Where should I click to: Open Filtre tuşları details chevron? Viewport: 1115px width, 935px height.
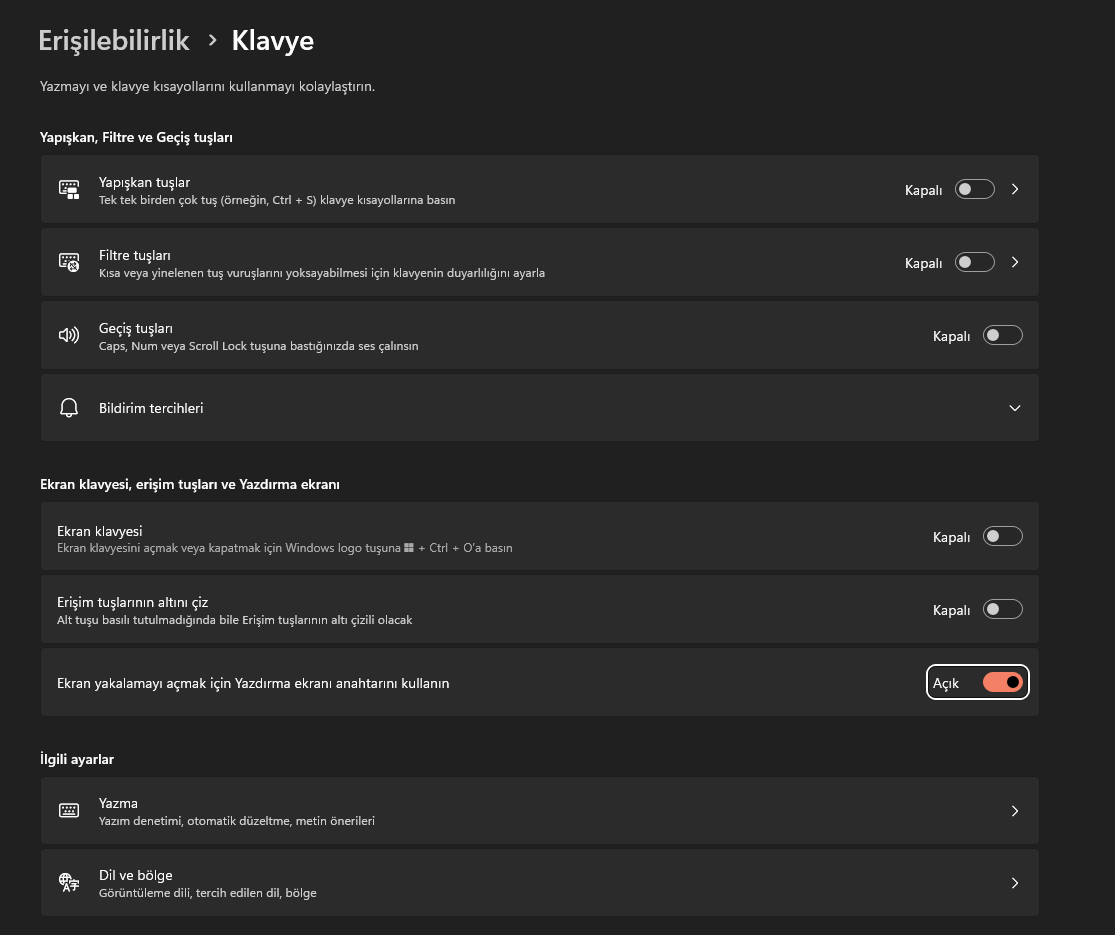[1015, 262]
